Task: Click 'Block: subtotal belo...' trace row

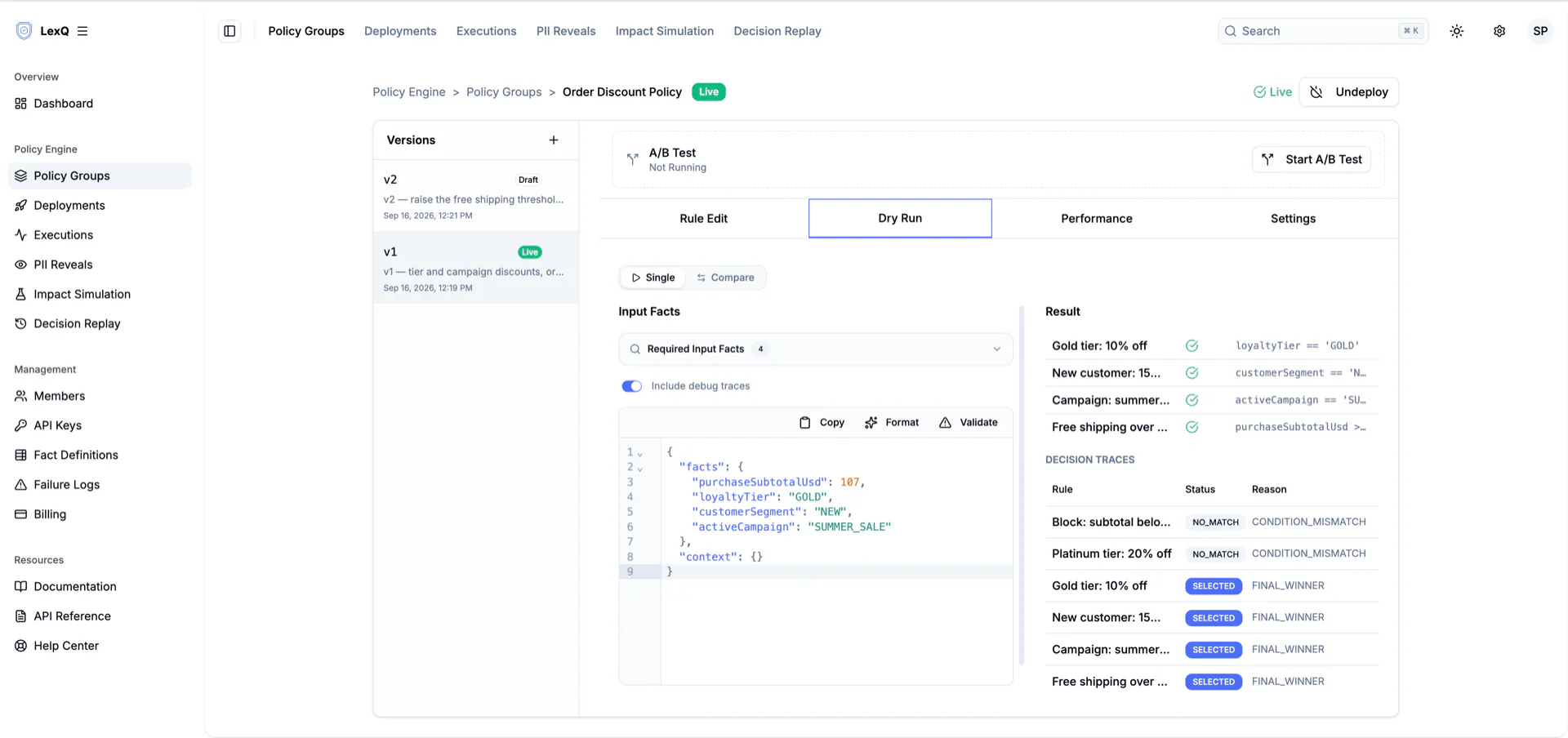Action: pos(1212,522)
